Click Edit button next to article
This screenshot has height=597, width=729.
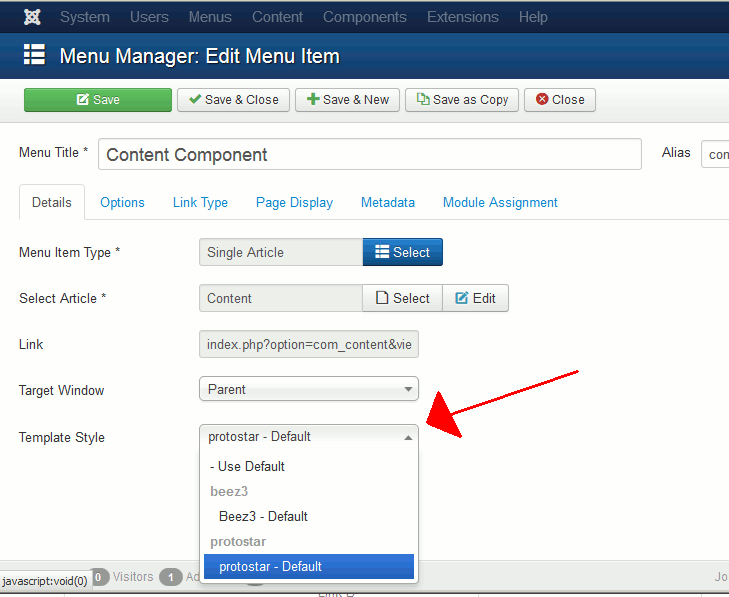tap(475, 298)
